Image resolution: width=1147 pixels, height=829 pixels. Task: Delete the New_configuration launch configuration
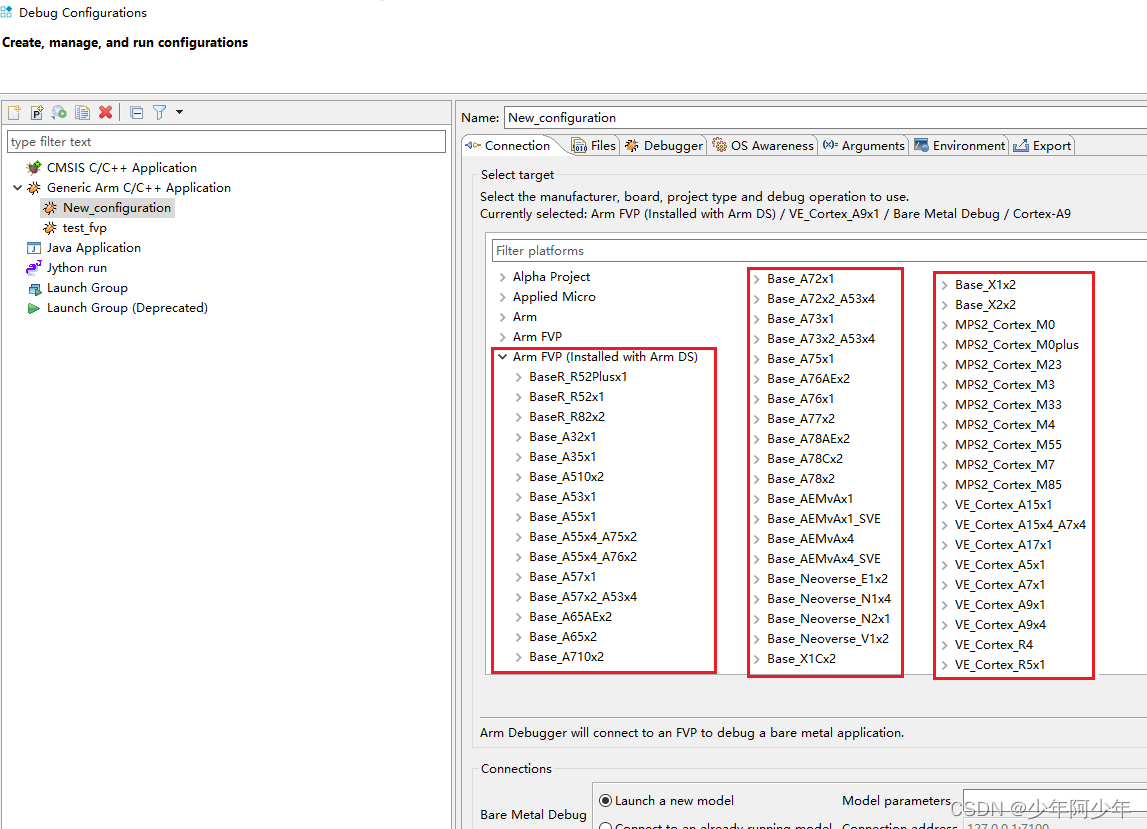tap(105, 112)
